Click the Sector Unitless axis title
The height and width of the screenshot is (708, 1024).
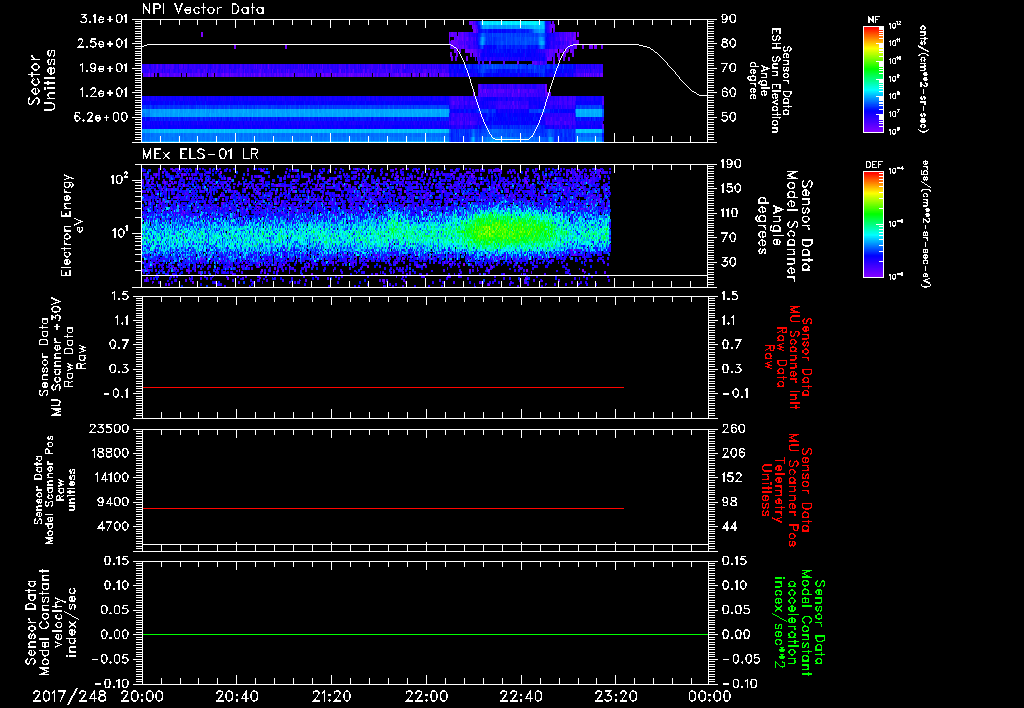pyautogui.click(x=42, y=80)
